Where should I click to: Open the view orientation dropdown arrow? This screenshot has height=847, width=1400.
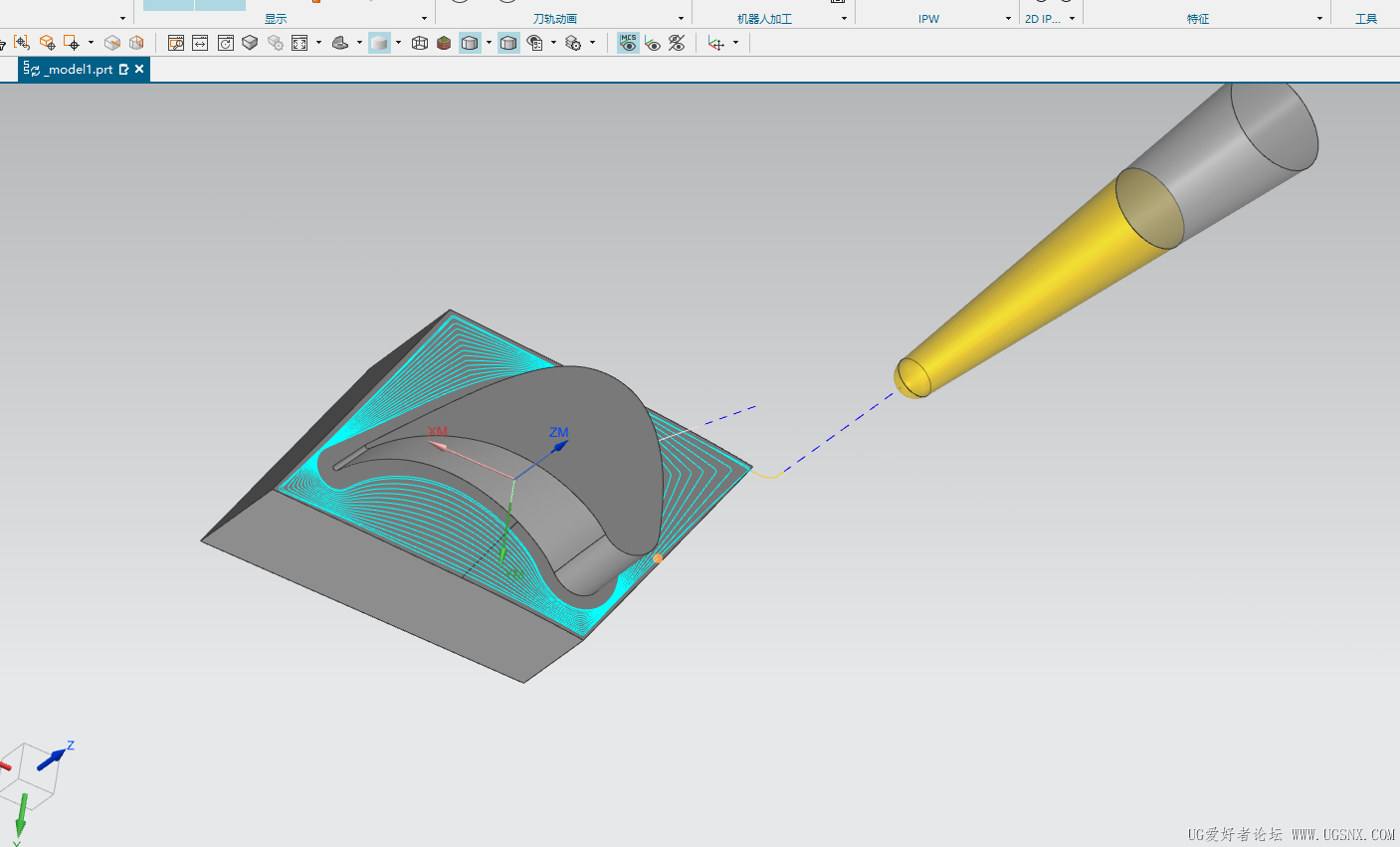click(x=359, y=43)
